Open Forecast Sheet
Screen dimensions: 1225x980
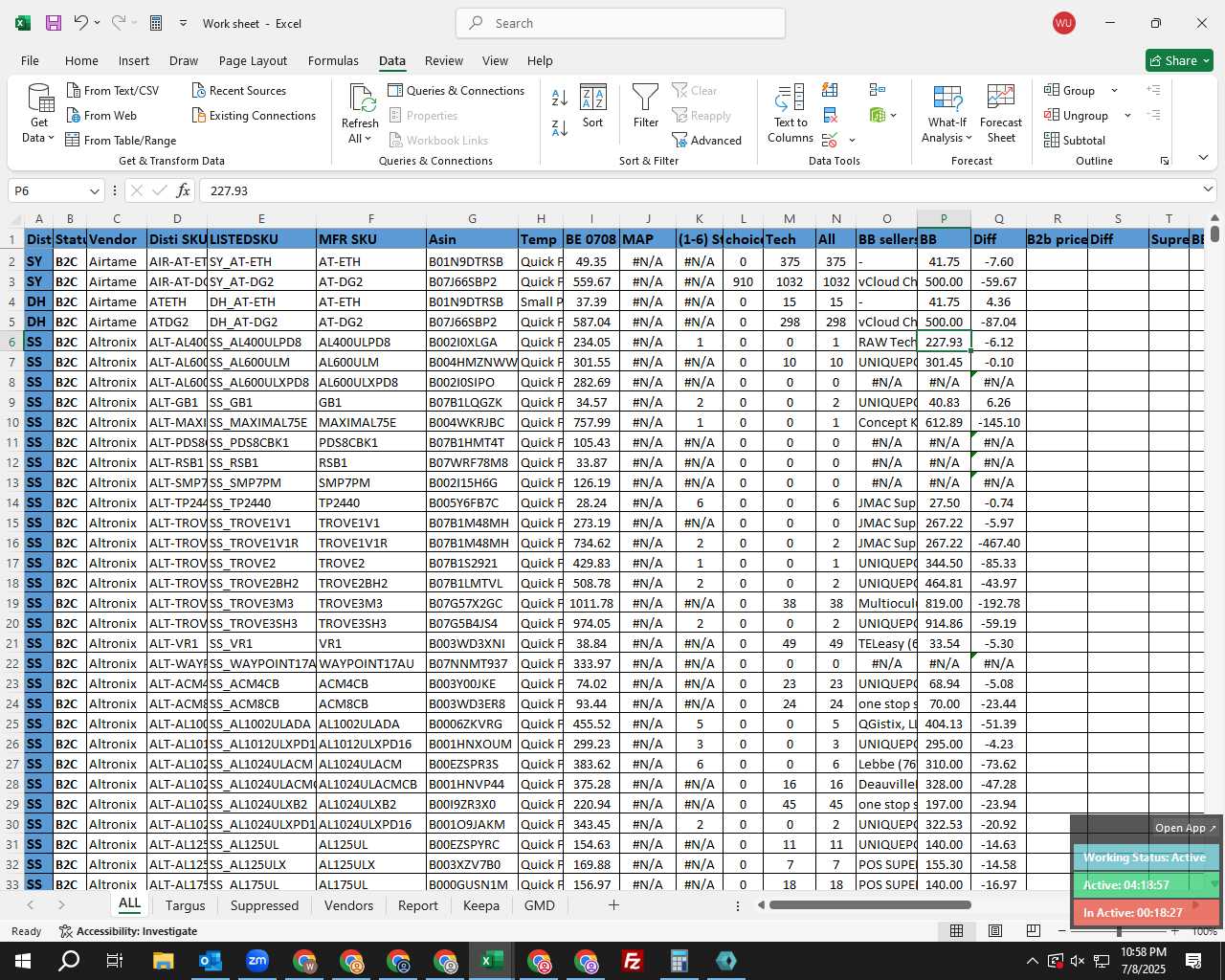(x=1001, y=113)
